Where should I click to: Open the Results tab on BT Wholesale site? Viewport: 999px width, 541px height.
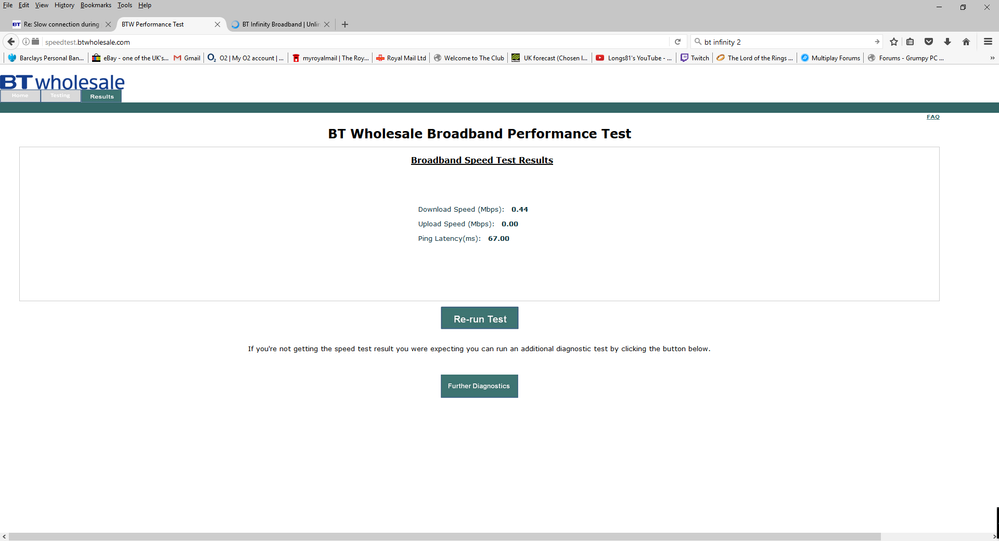(101, 96)
